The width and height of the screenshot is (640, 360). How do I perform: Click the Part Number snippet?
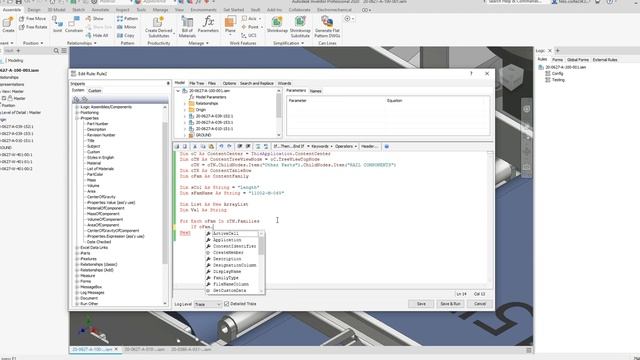pos(98,124)
